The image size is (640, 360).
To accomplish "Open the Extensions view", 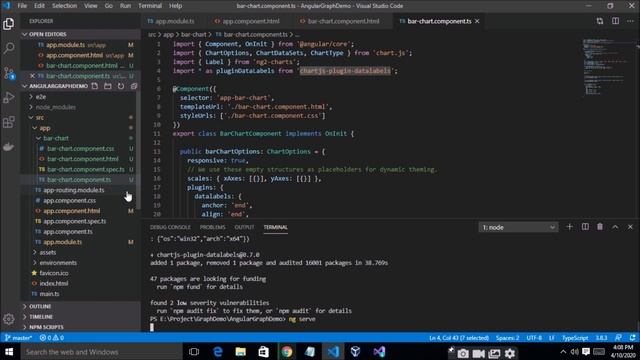I will [9, 122].
